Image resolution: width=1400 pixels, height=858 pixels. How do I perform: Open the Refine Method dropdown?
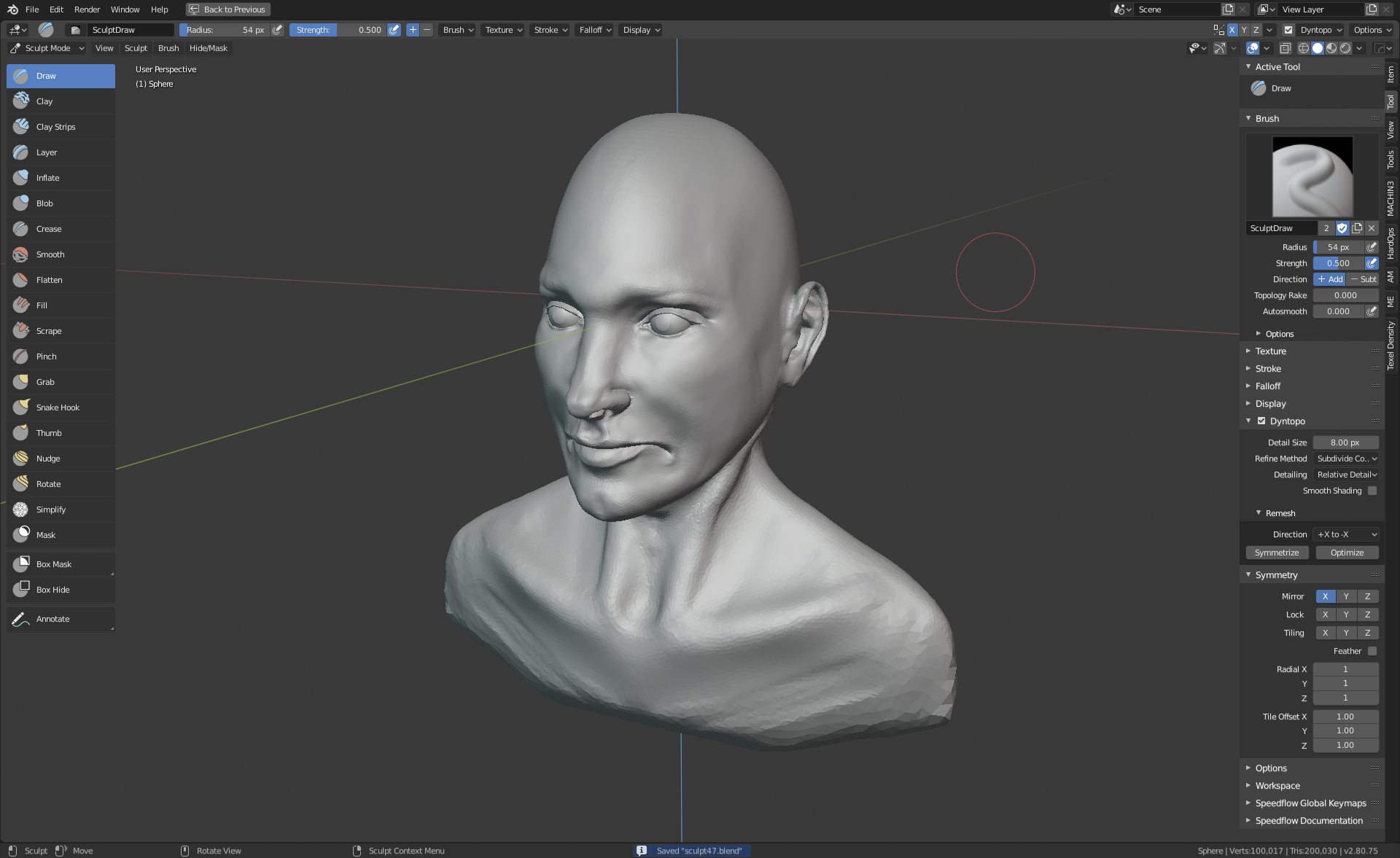point(1346,459)
